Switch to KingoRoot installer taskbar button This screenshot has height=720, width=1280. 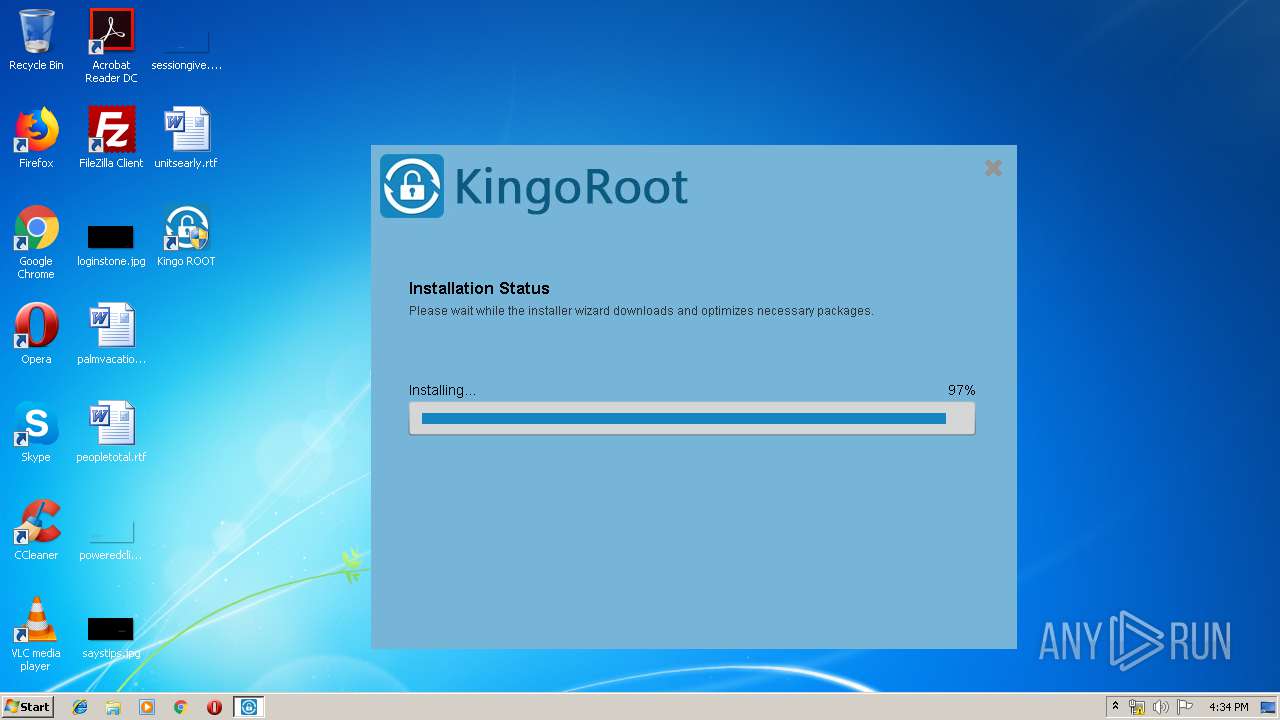click(249, 707)
